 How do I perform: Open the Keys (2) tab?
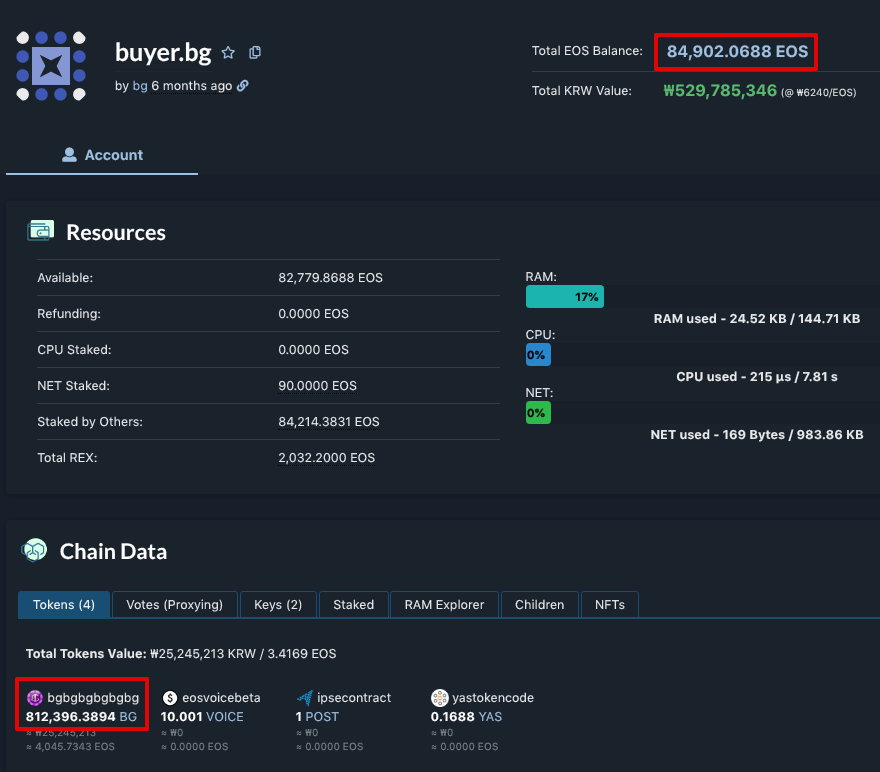pos(278,604)
